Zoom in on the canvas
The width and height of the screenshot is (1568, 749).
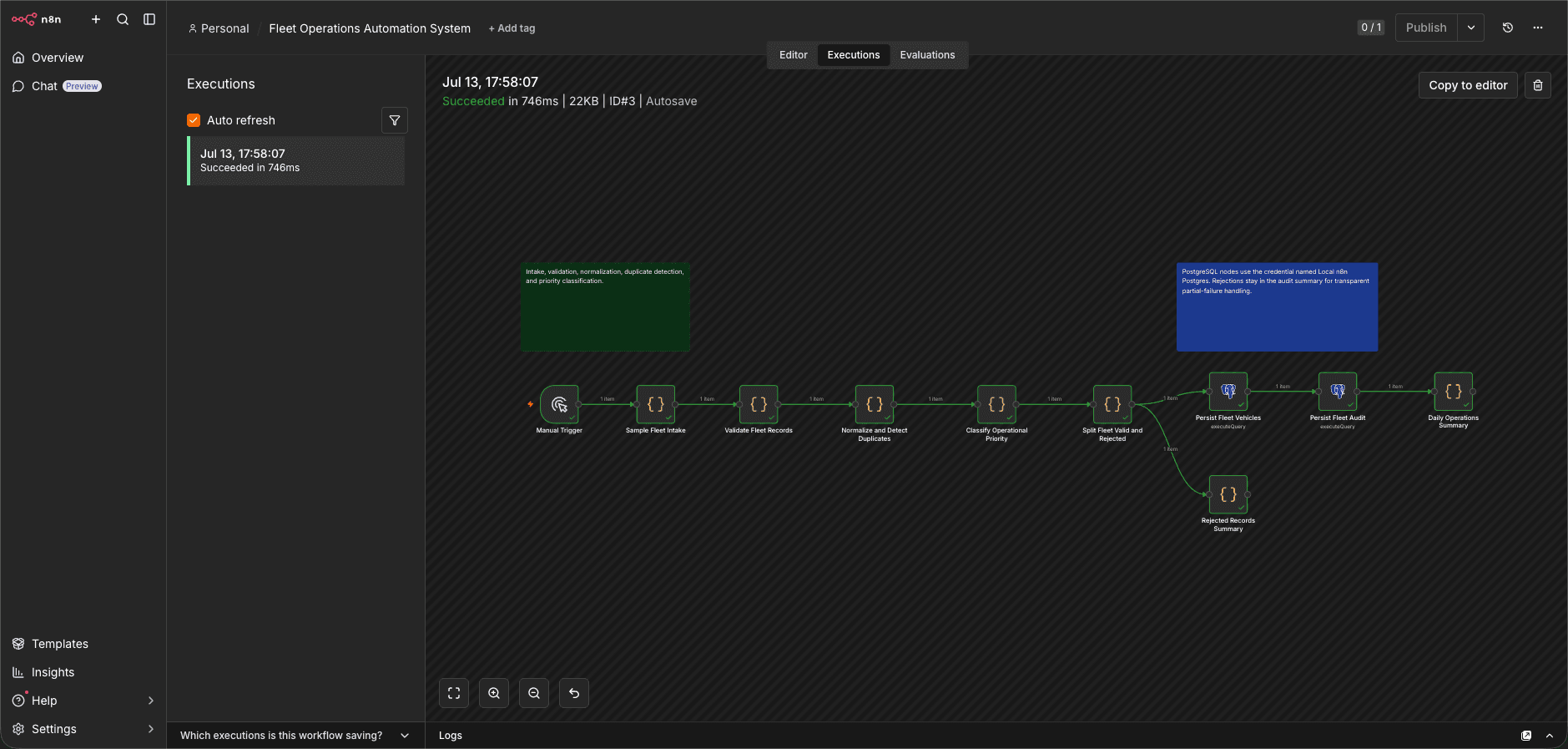pos(494,693)
